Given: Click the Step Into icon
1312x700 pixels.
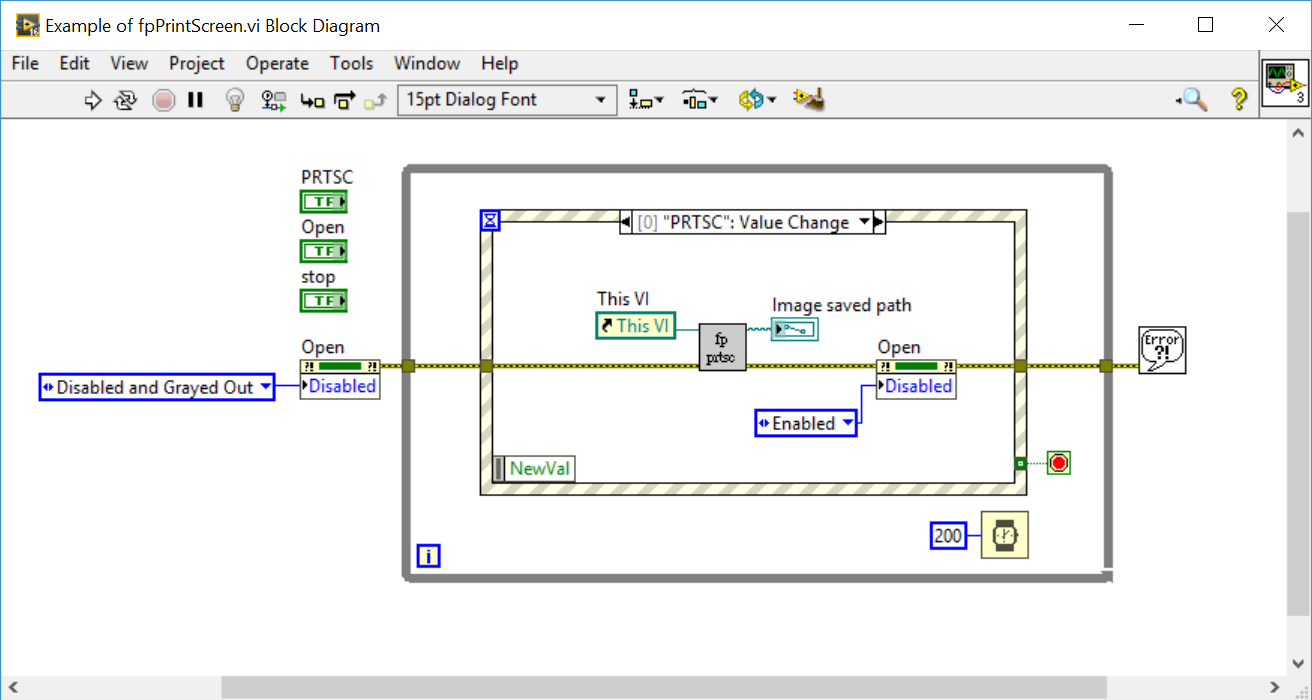Looking at the screenshot, I should [312, 99].
